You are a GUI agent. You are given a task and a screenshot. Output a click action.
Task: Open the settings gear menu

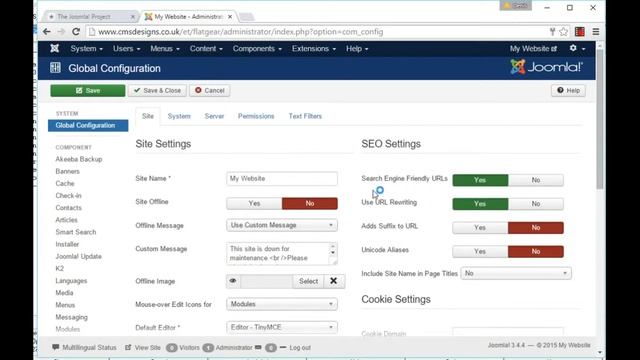click(577, 48)
